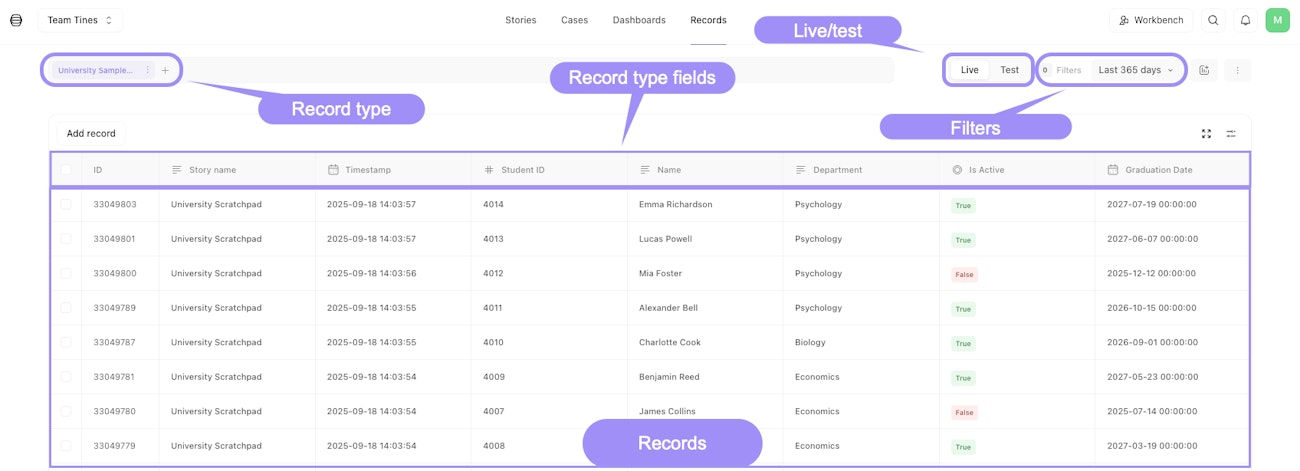Check the box for record 33049801
This screenshot has width=1300, height=471.
click(x=66, y=239)
